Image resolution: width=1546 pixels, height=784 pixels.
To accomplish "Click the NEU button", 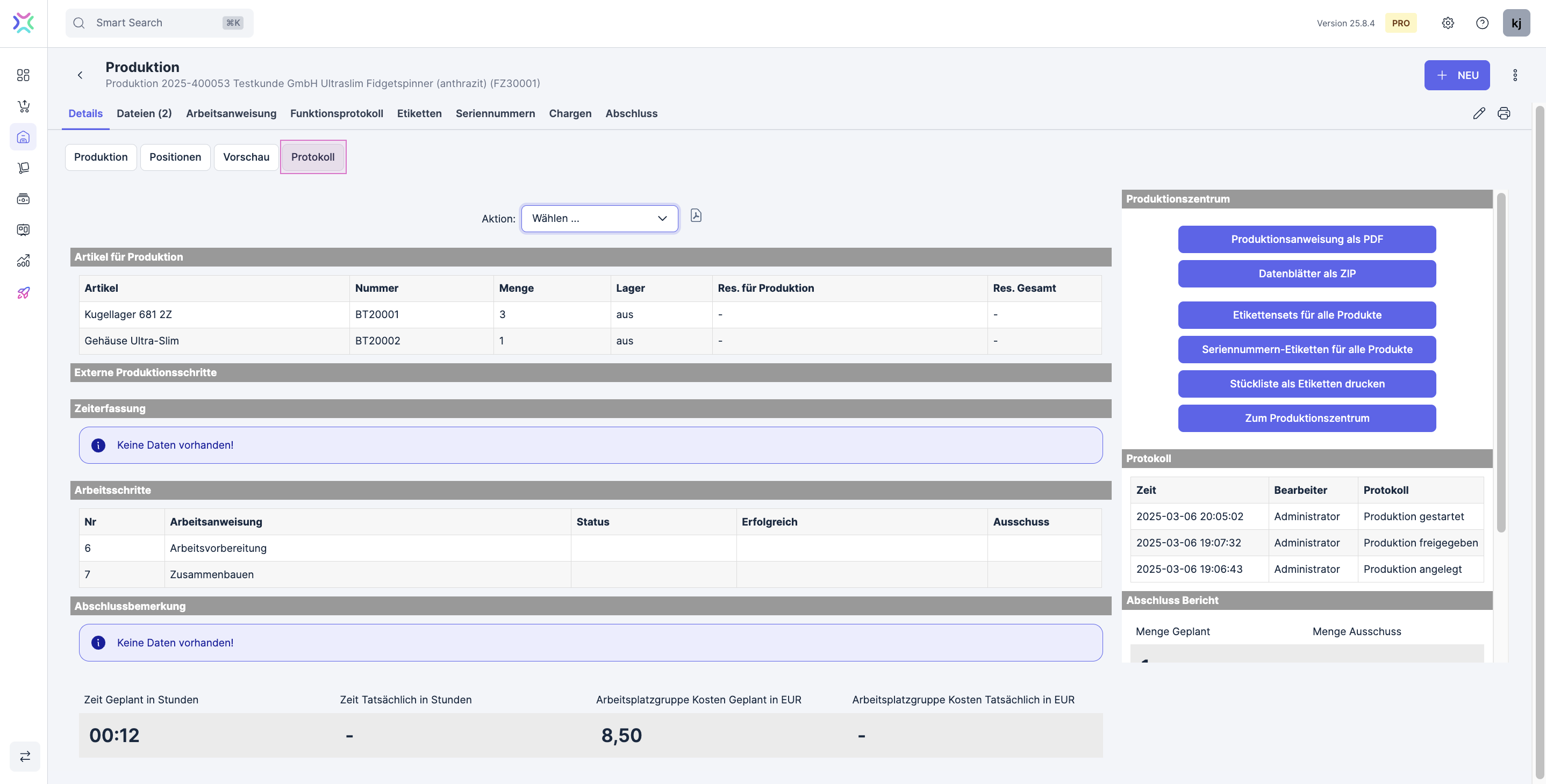I will [x=1457, y=75].
